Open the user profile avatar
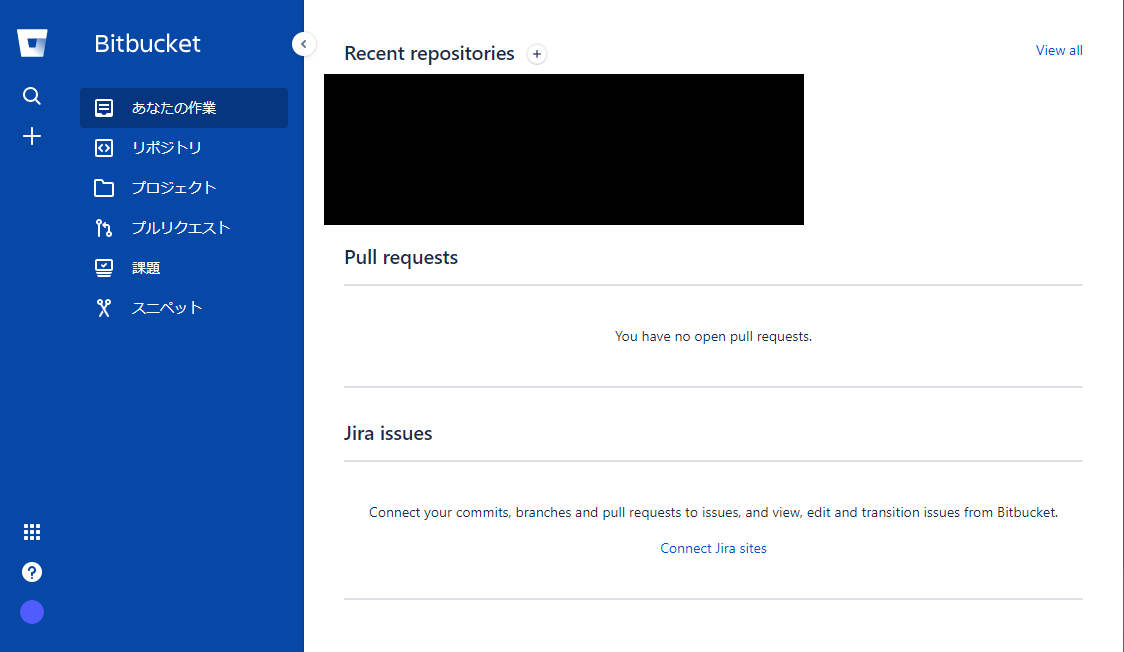Image resolution: width=1124 pixels, height=652 pixels. pos(32,612)
